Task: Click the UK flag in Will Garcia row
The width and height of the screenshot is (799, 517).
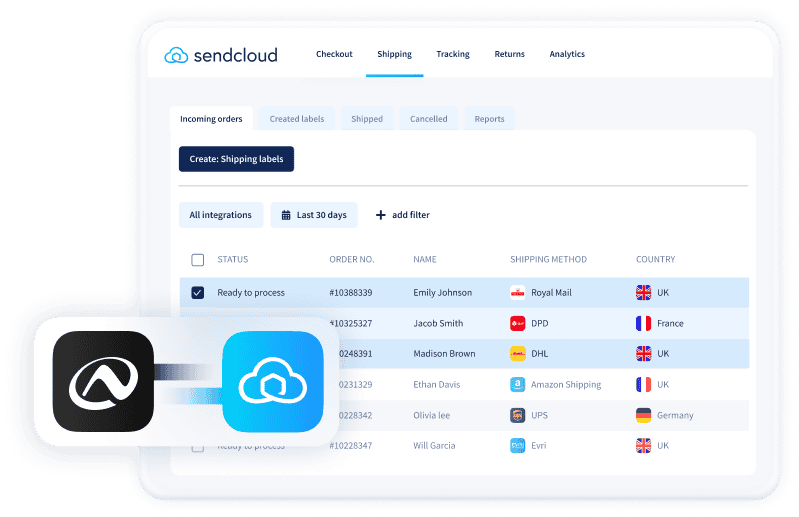Action: click(x=643, y=446)
